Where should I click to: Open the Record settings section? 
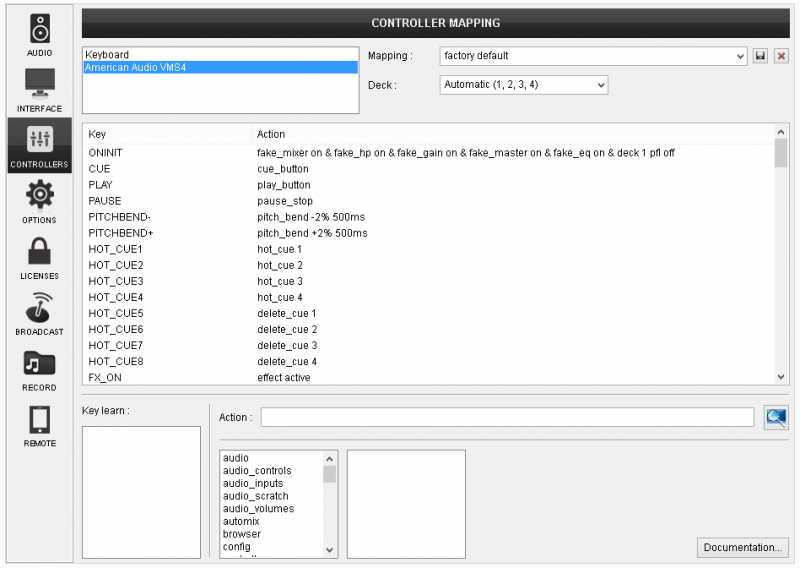(x=40, y=368)
